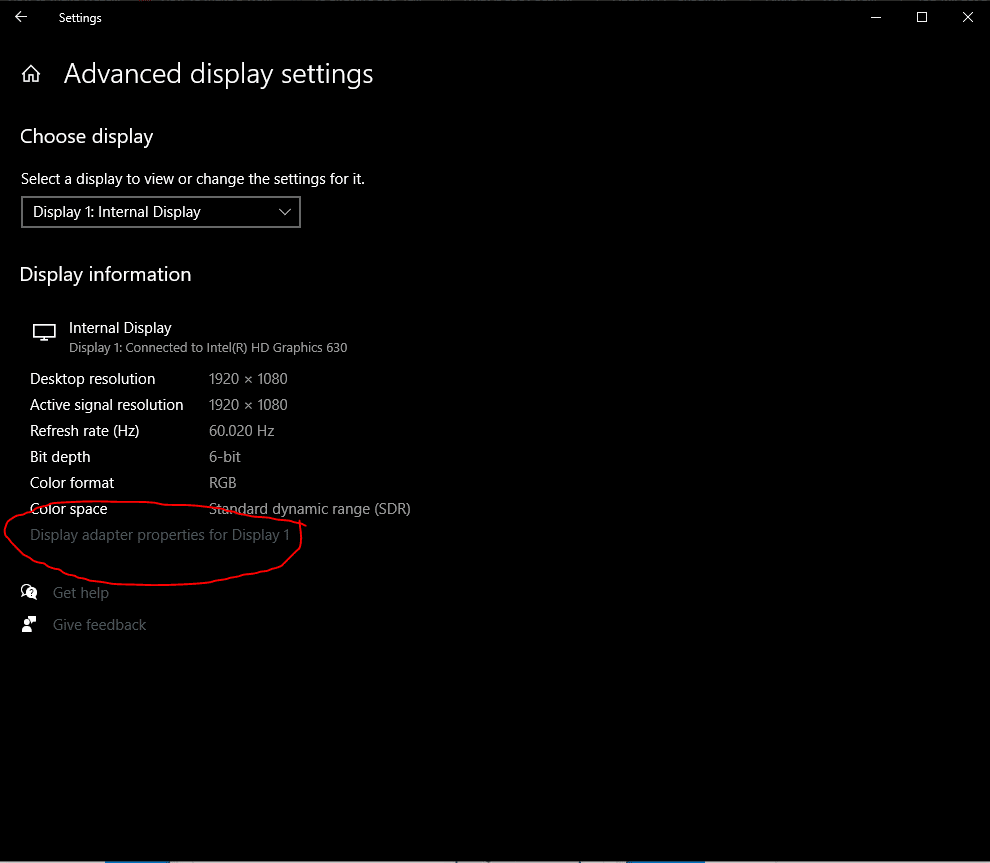This screenshot has height=863, width=990.
Task: Open the Give feedback link
Action: 99,625
